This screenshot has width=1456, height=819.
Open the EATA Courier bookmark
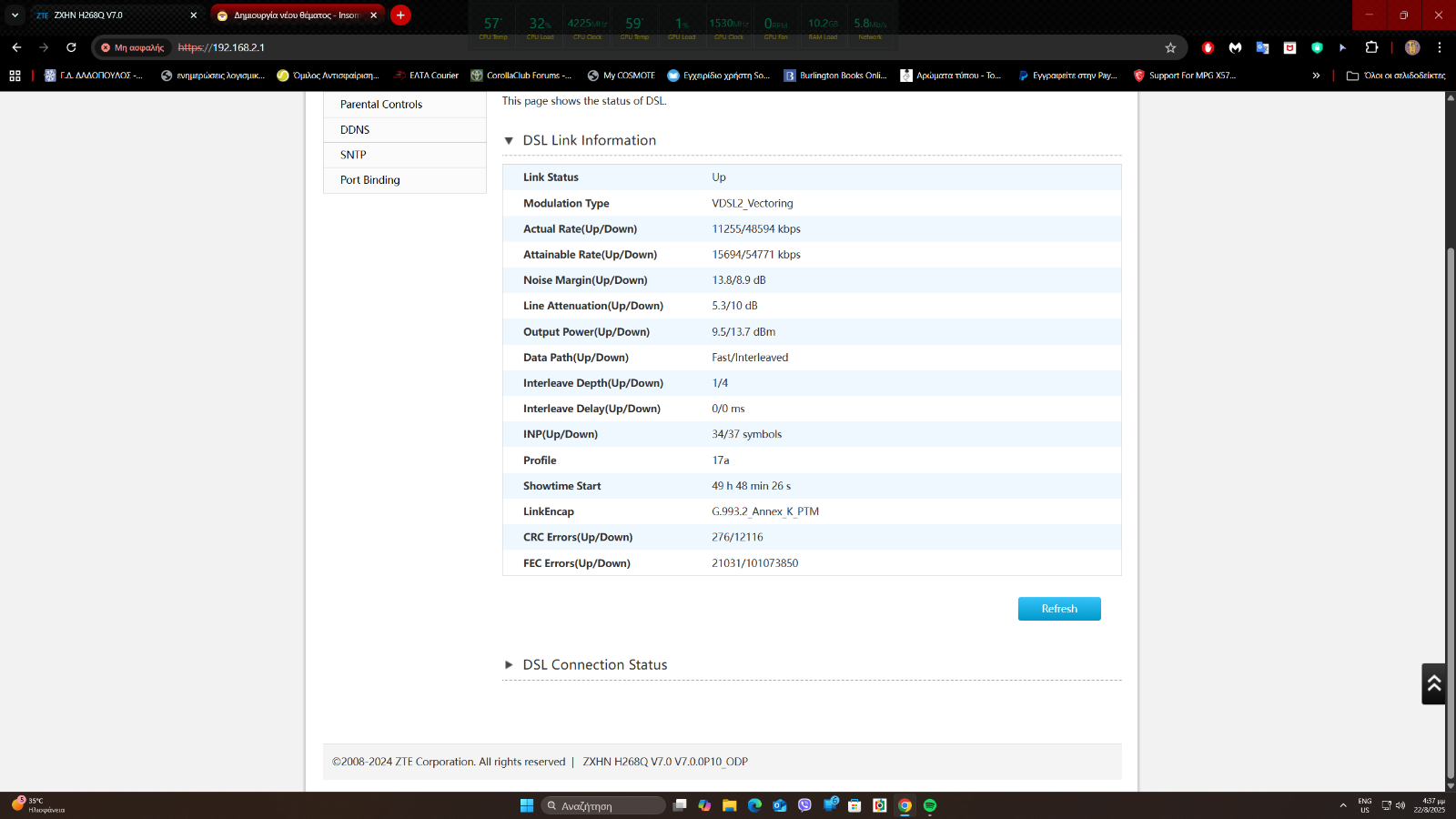click(x=426, y=76)
